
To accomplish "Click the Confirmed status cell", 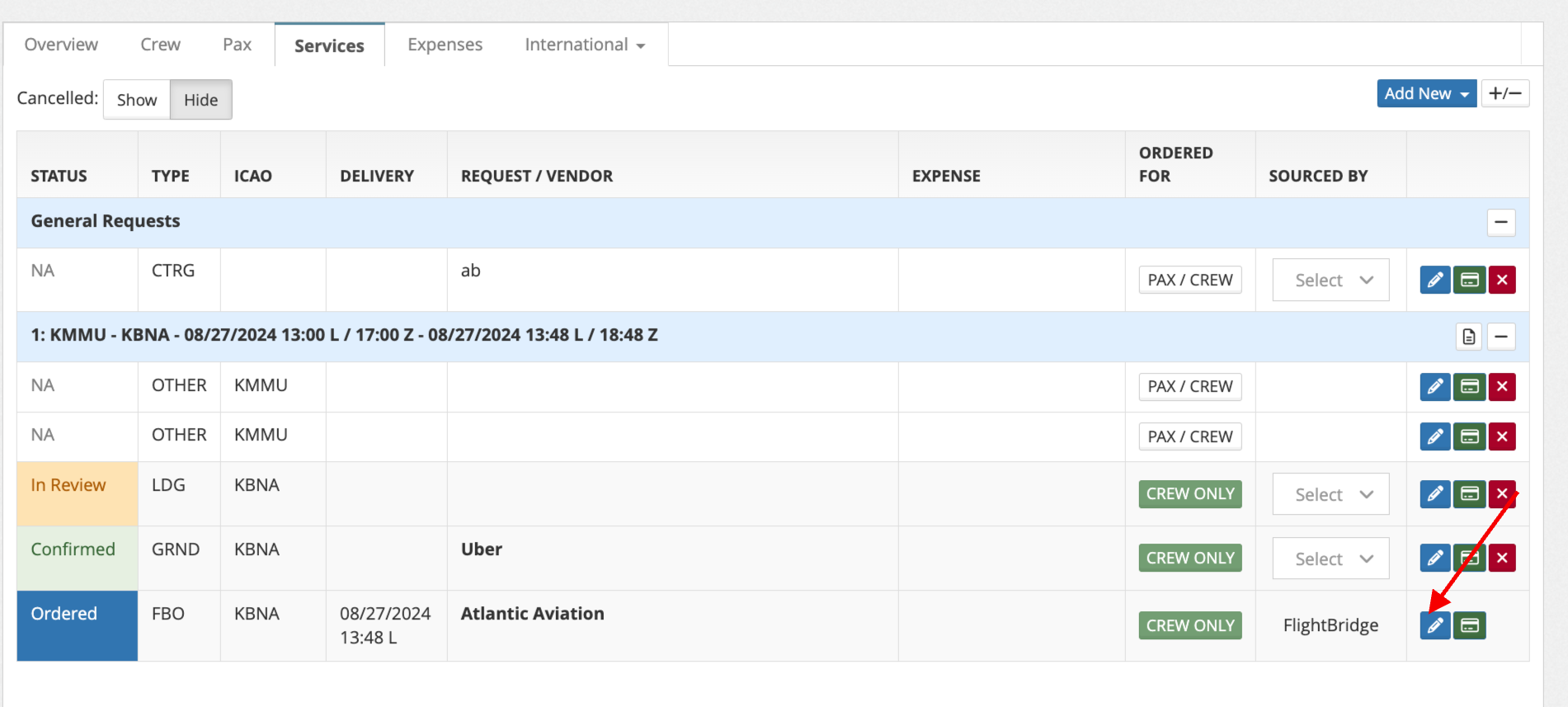I will point(78,559).
